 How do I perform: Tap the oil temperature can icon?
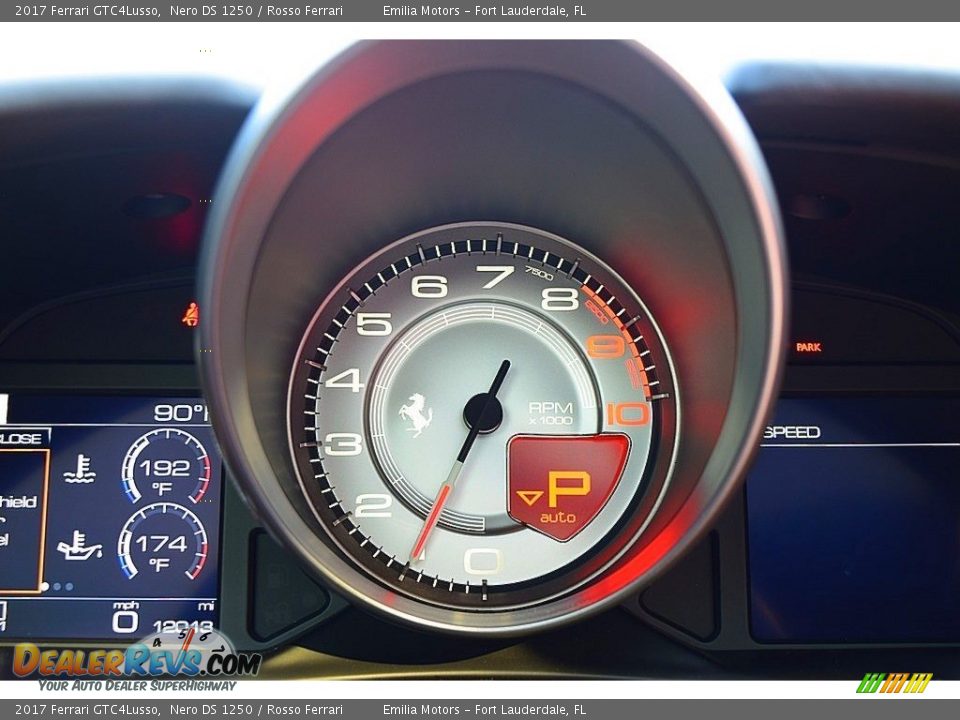(x=79, y=545)
